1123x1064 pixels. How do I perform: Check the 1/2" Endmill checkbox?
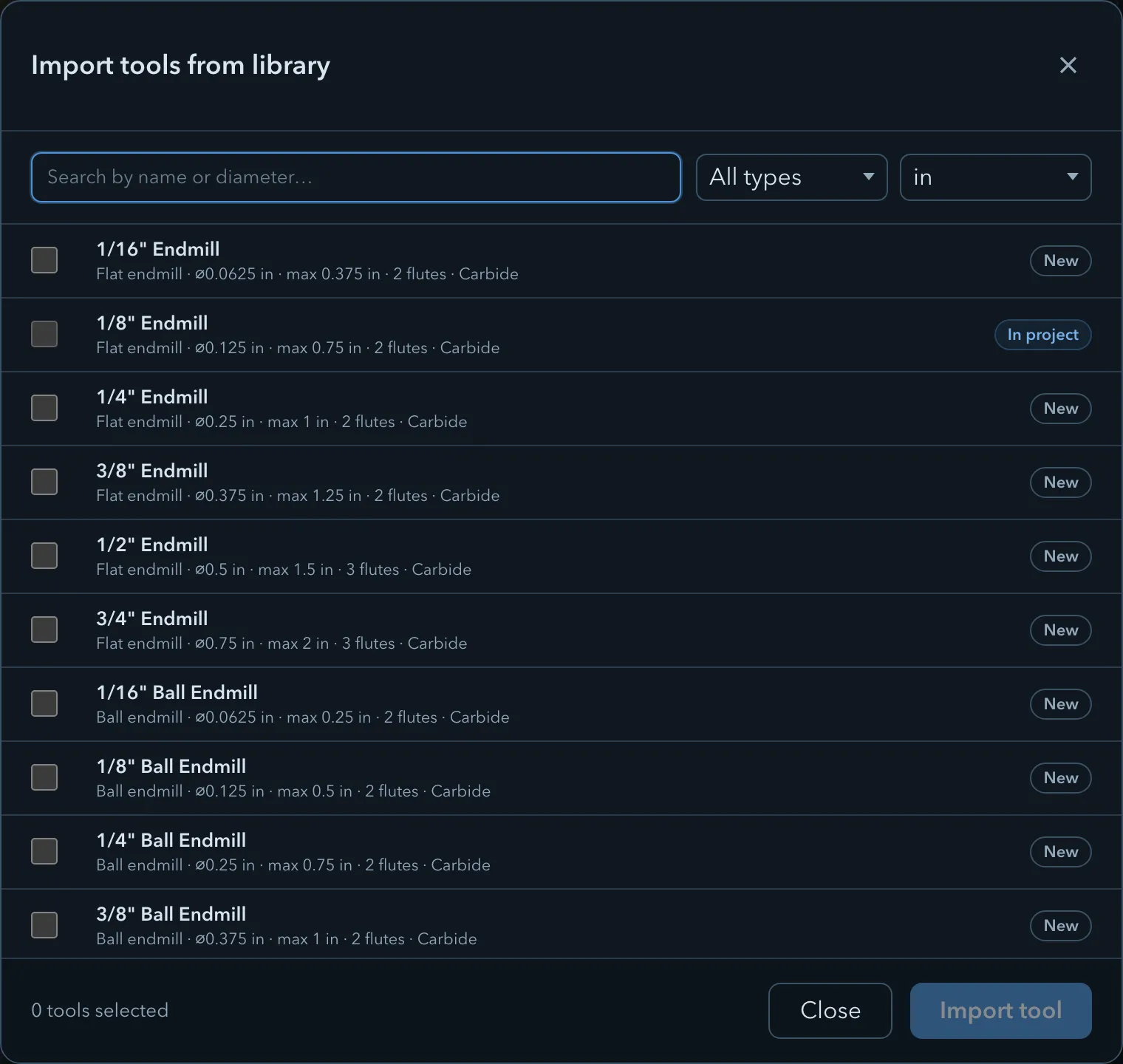(x=44, y=556)
